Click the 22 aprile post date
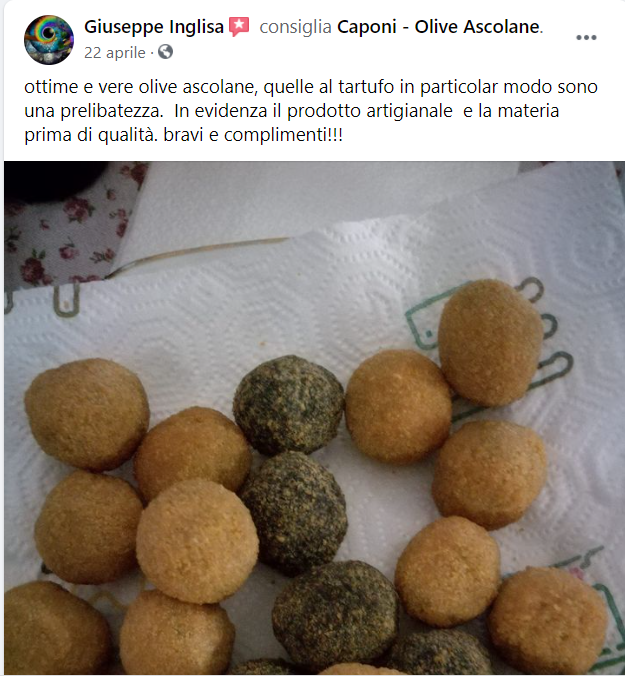The width and height of the screenshot is (625, 678). (x=115, y=52)
